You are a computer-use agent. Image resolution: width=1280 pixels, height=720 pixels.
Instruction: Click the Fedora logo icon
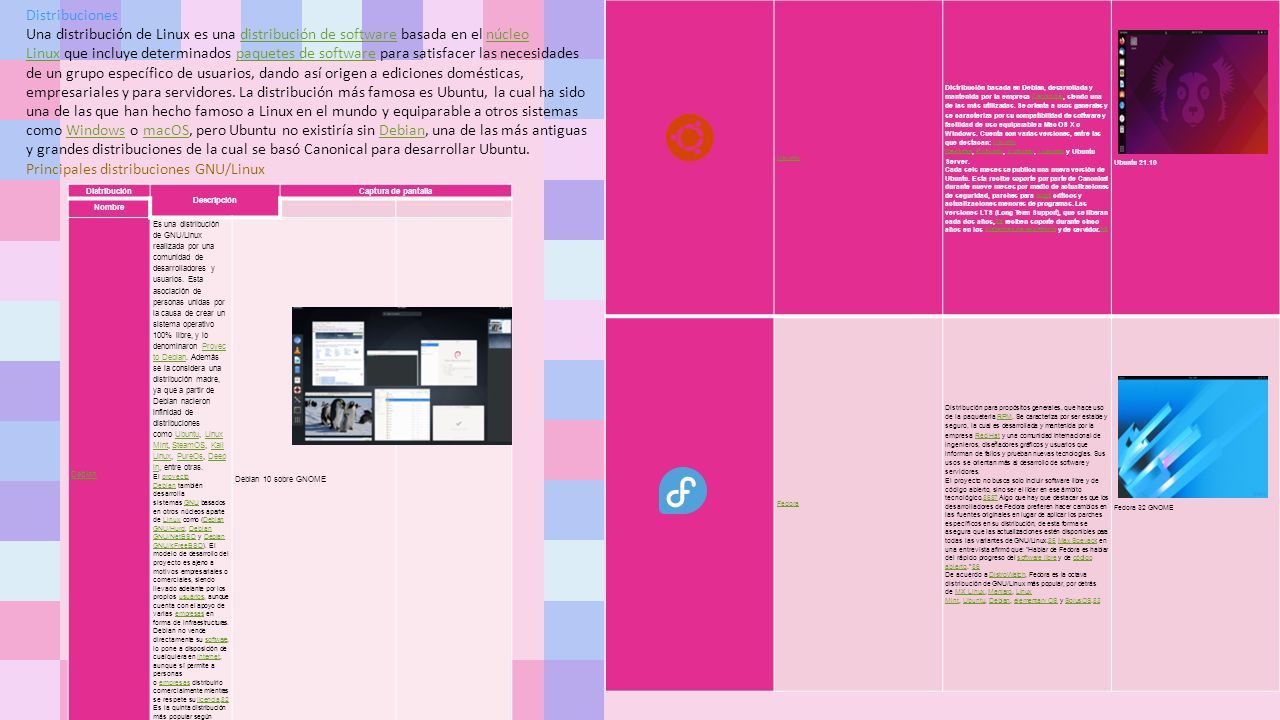(683, 491)
